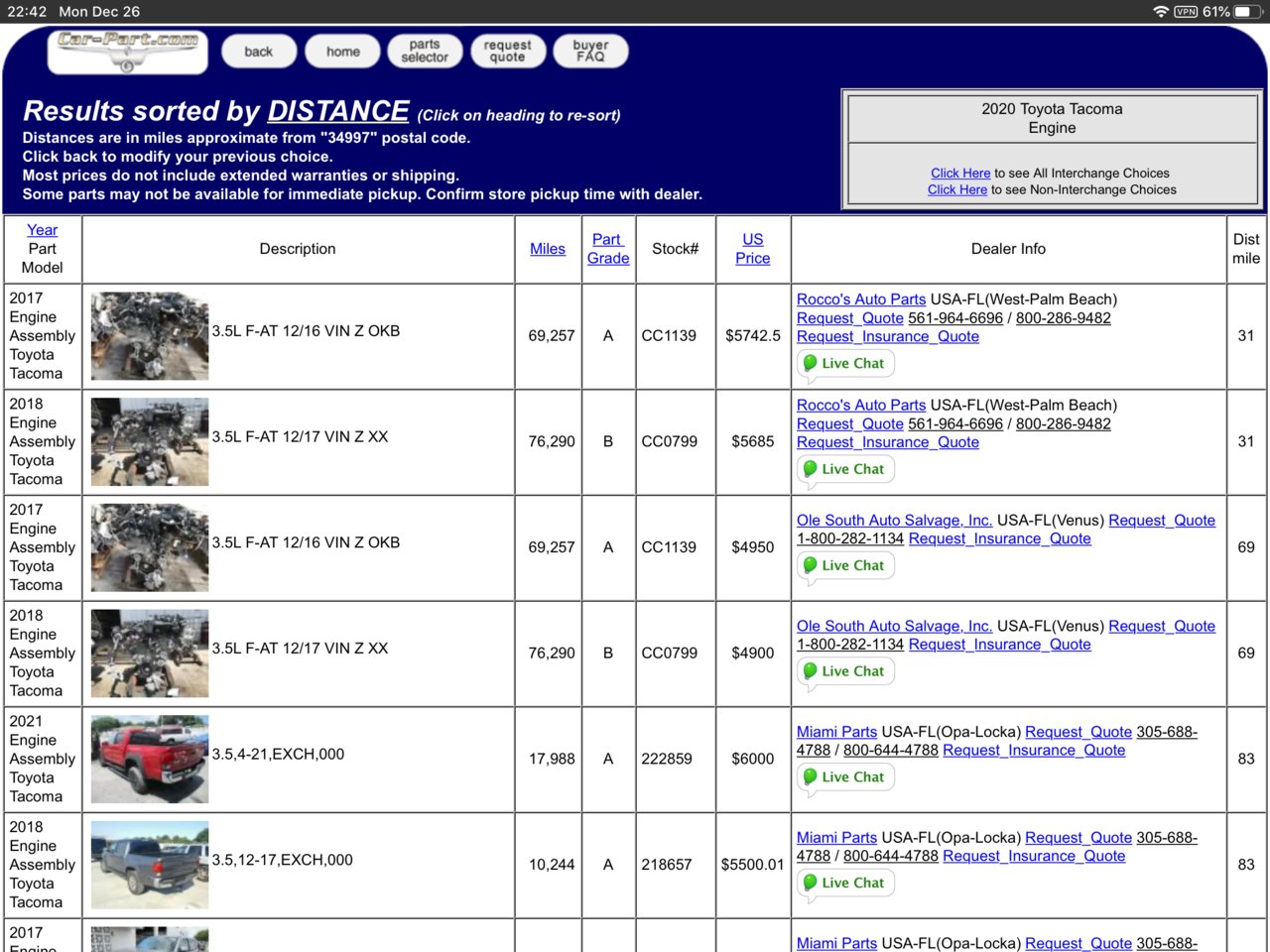Click Here to see All Interchange Choices
This screenshot has width=1270, height=952.
point(960,173)
